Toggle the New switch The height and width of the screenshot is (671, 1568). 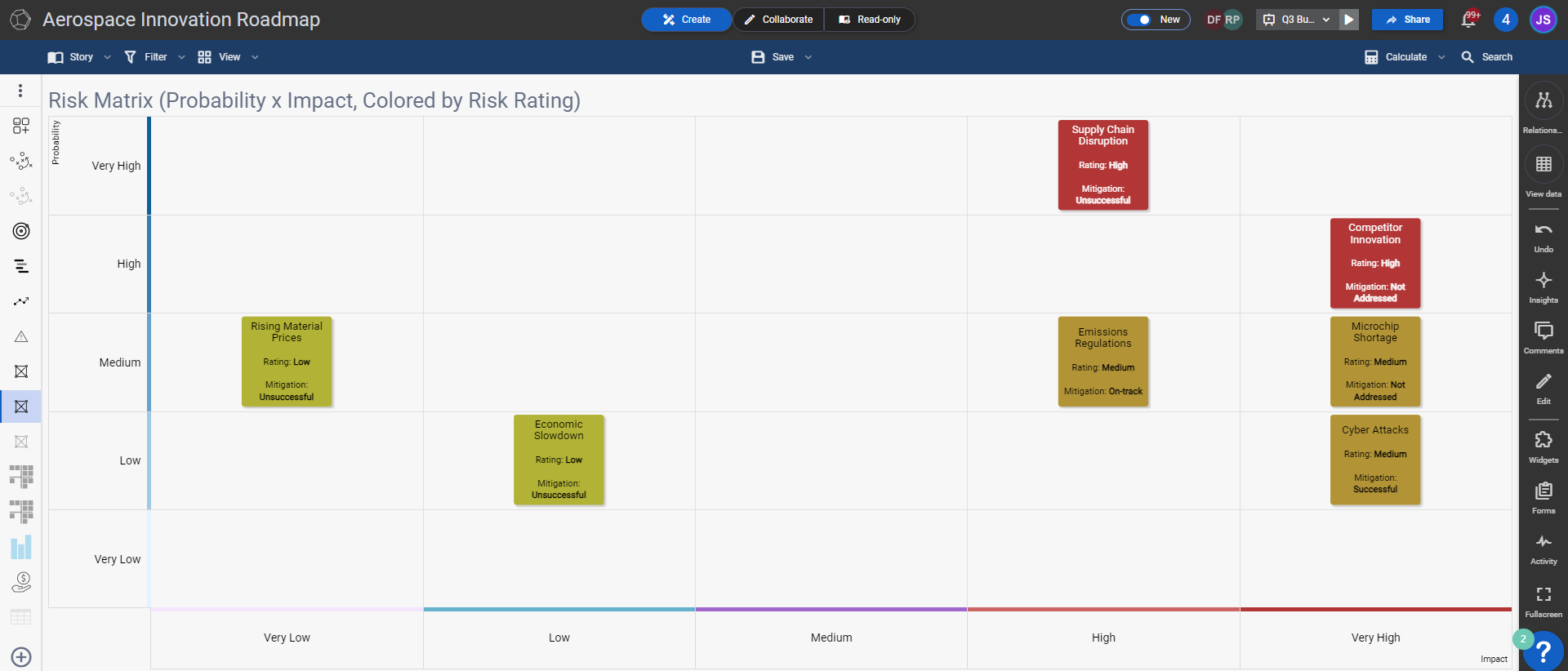pyautogui.click(x=1138, y=20)
